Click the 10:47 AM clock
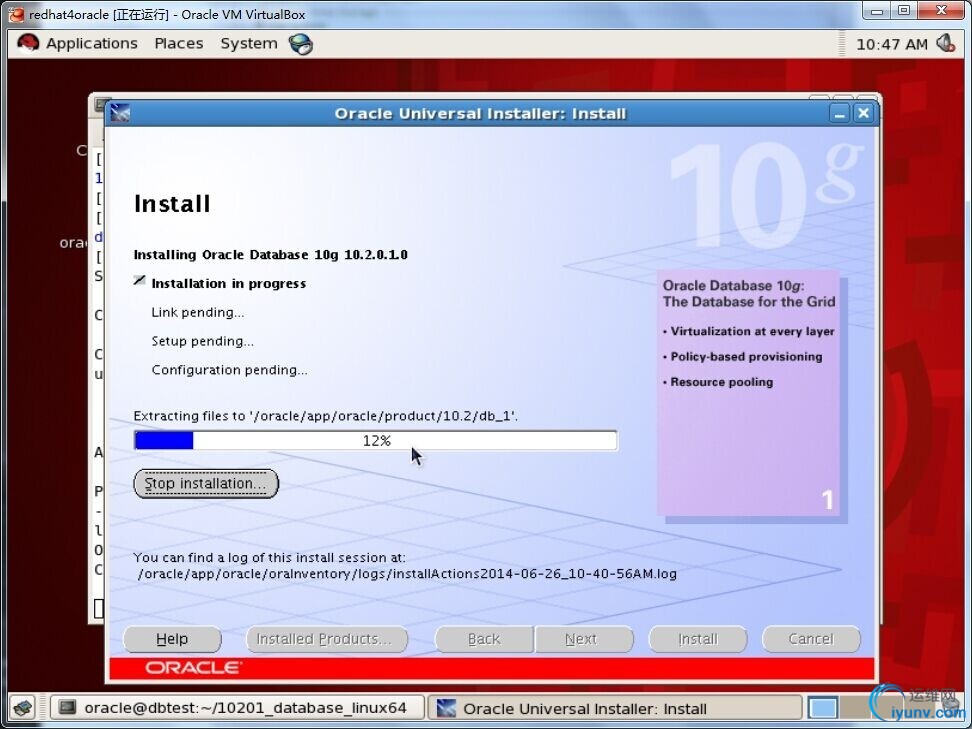 coord(891,44)
